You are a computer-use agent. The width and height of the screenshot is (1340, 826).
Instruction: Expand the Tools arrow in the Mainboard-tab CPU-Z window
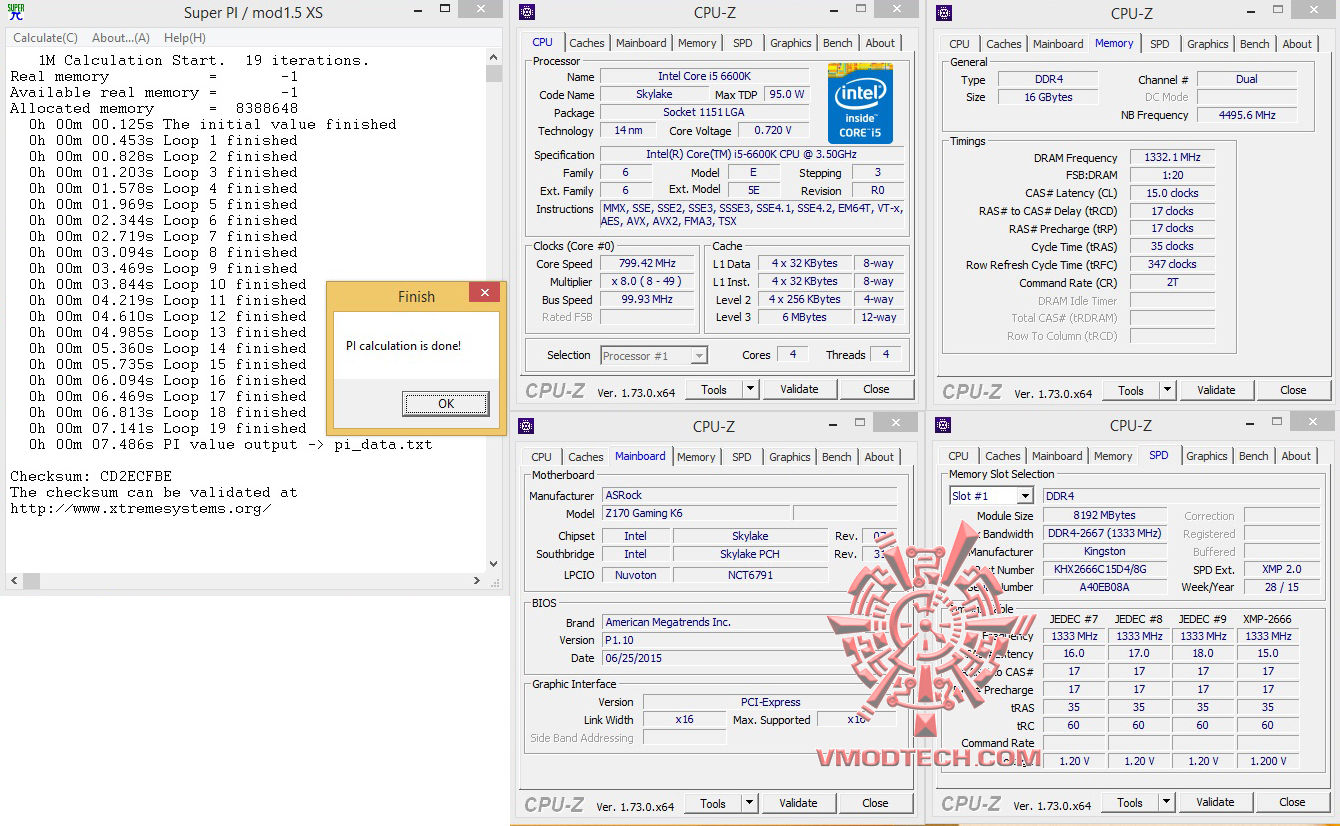click(749, 803)
